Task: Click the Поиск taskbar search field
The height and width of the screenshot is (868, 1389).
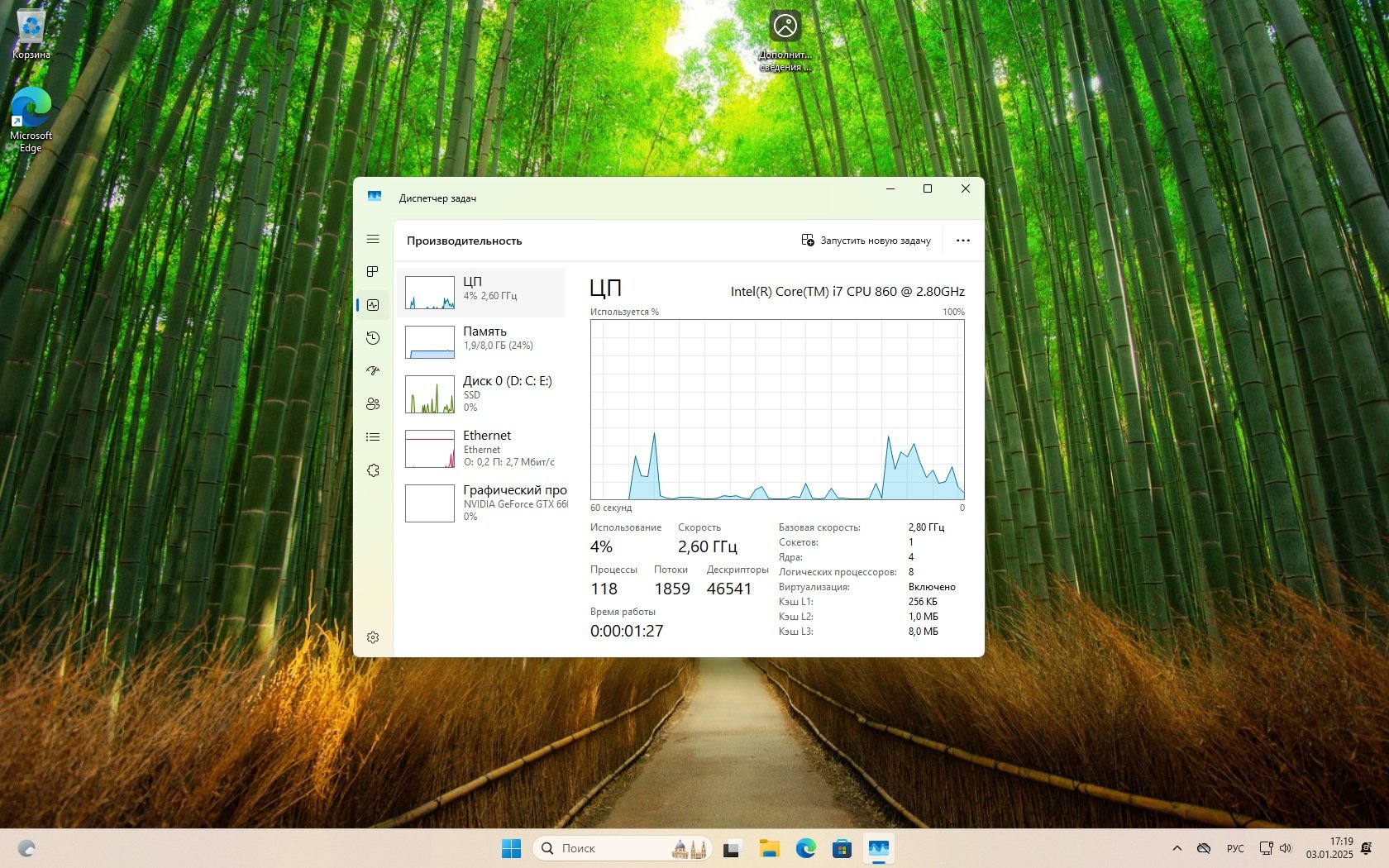Action: (x=623, y=848)
